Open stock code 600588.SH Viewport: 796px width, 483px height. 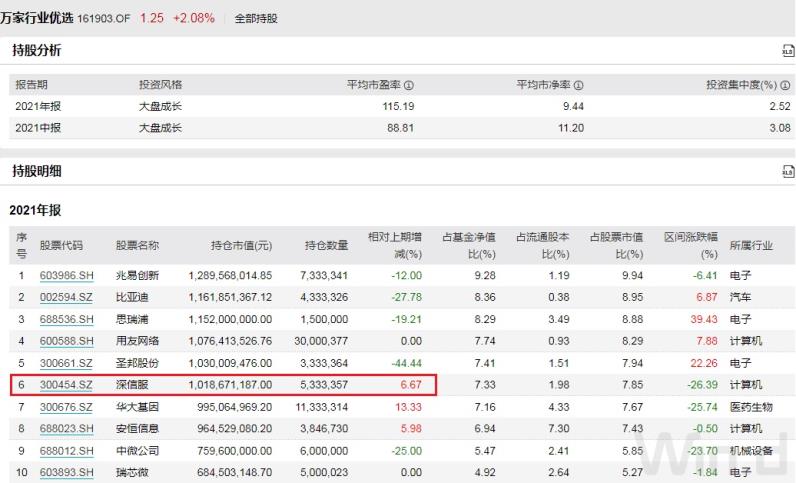pyautogui.click(x=67, y=341)
